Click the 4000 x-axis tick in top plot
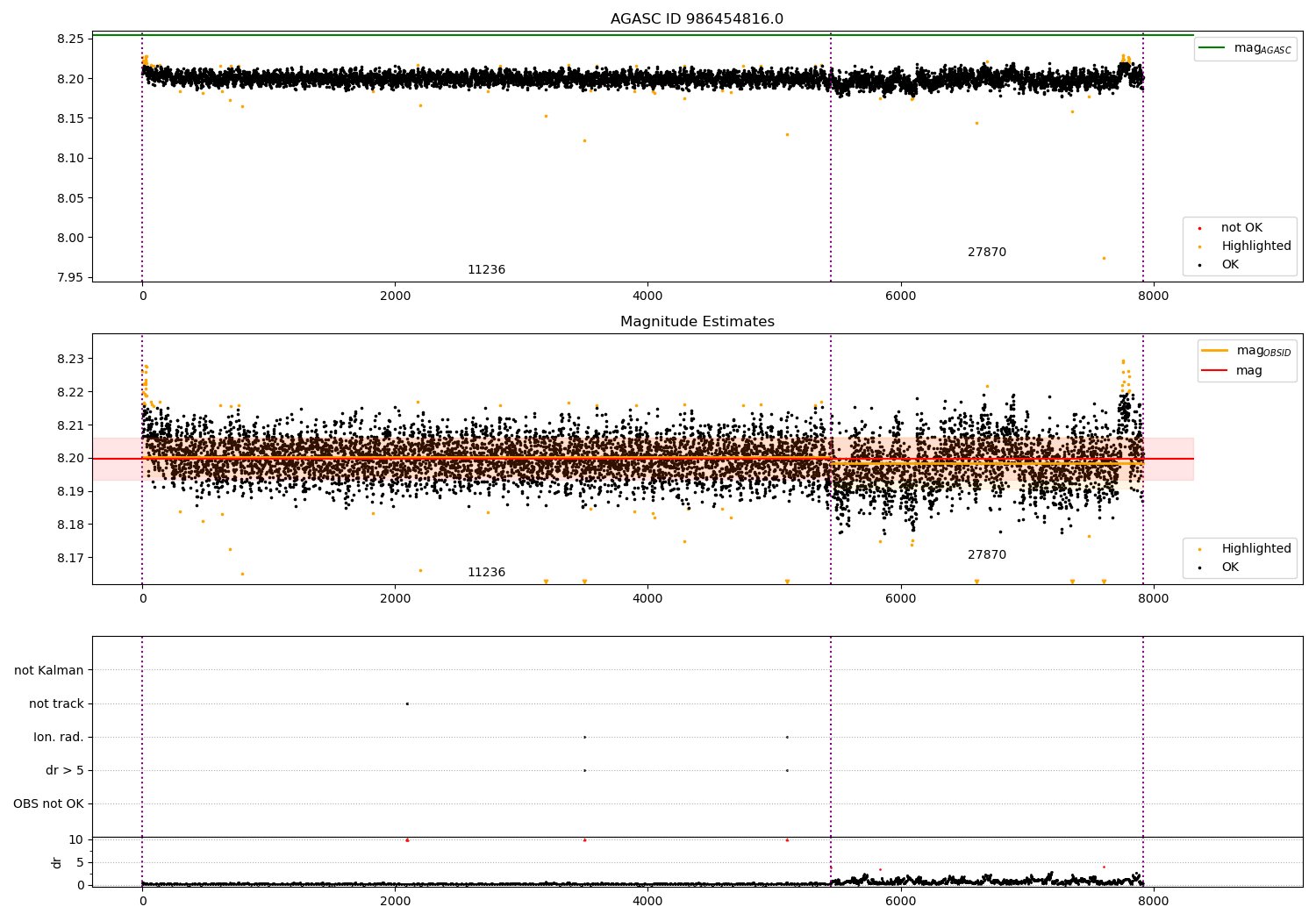The image size is (1316, 921). click(x=647, y=296)
